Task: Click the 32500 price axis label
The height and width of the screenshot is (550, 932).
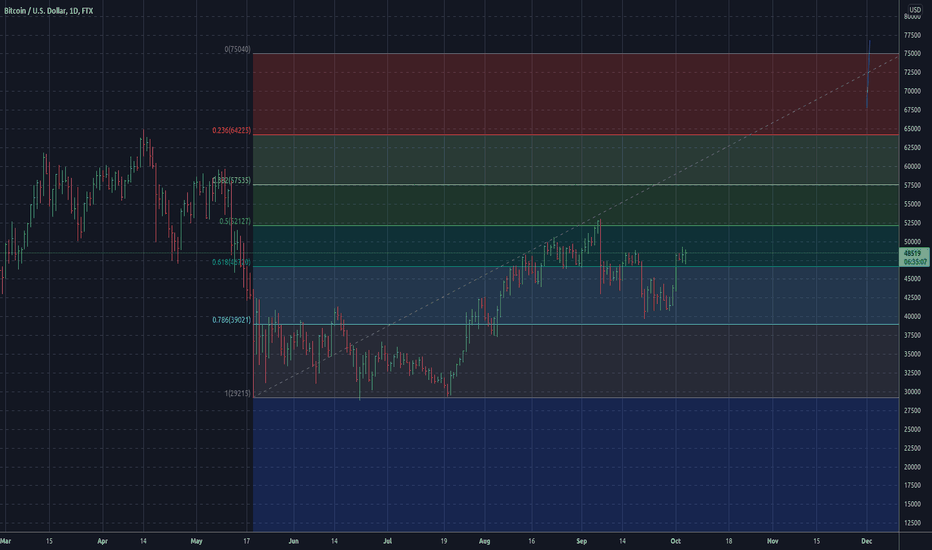Action: click(x=912, y=373)
